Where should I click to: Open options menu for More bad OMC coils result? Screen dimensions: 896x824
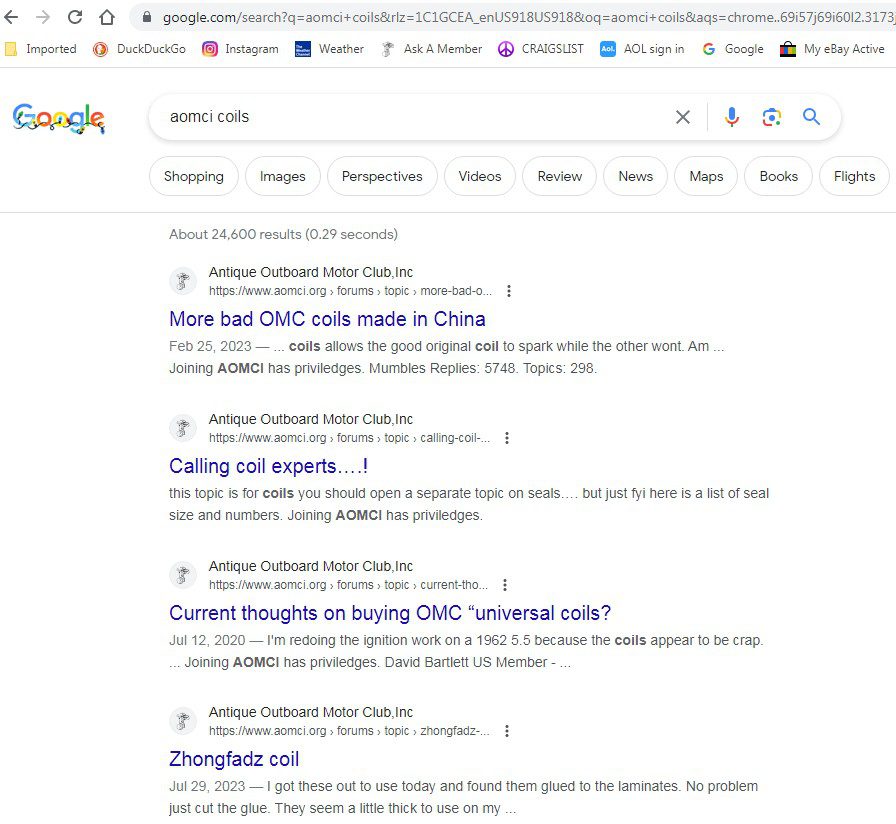coord(509,291)
